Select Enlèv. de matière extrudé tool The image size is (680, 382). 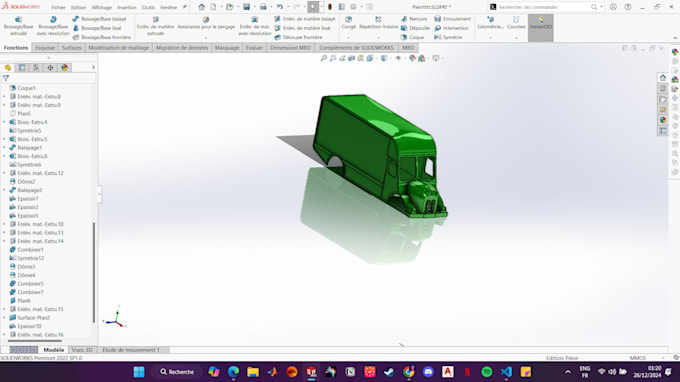click(155, 26)
